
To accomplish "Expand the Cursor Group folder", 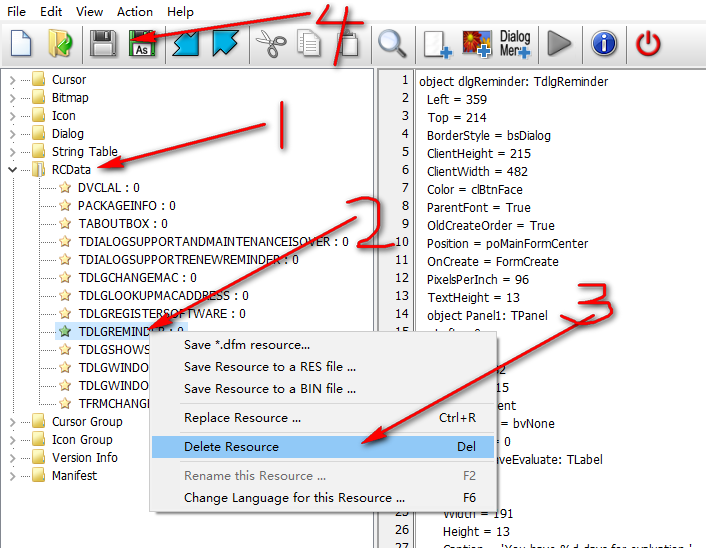I will click(13, 422).
